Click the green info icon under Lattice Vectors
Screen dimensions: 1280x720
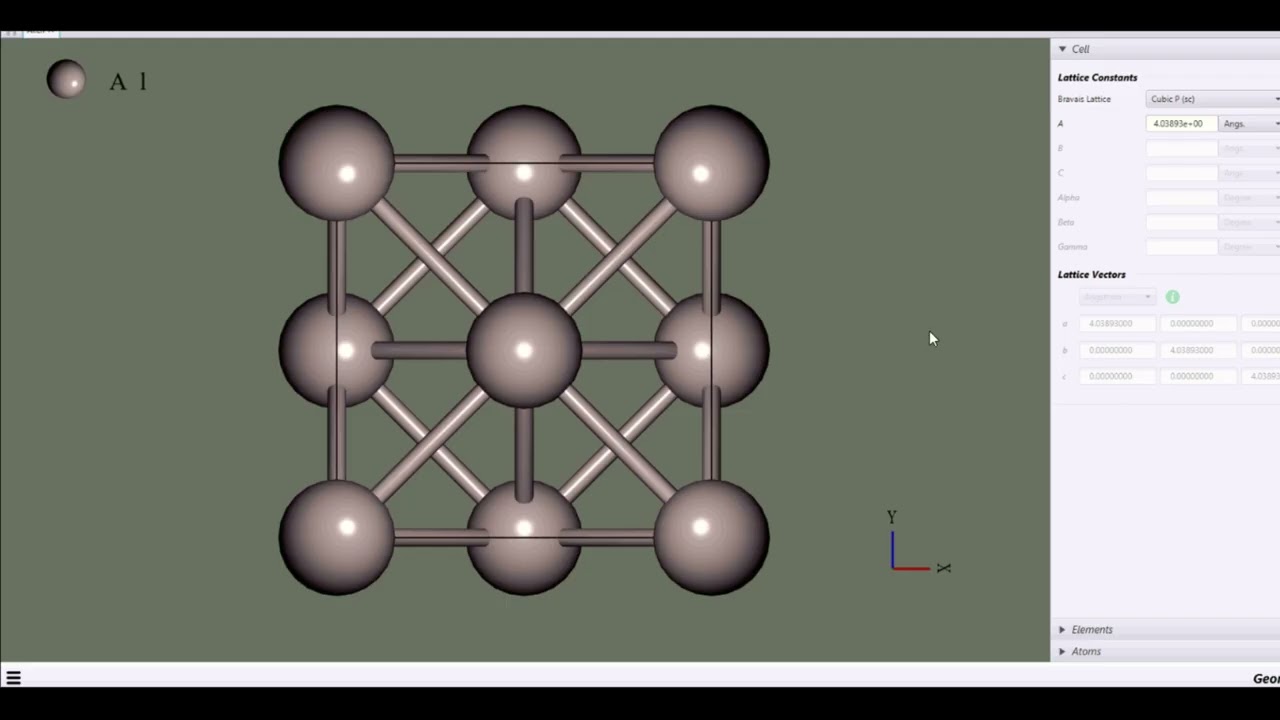[1172, 297]
